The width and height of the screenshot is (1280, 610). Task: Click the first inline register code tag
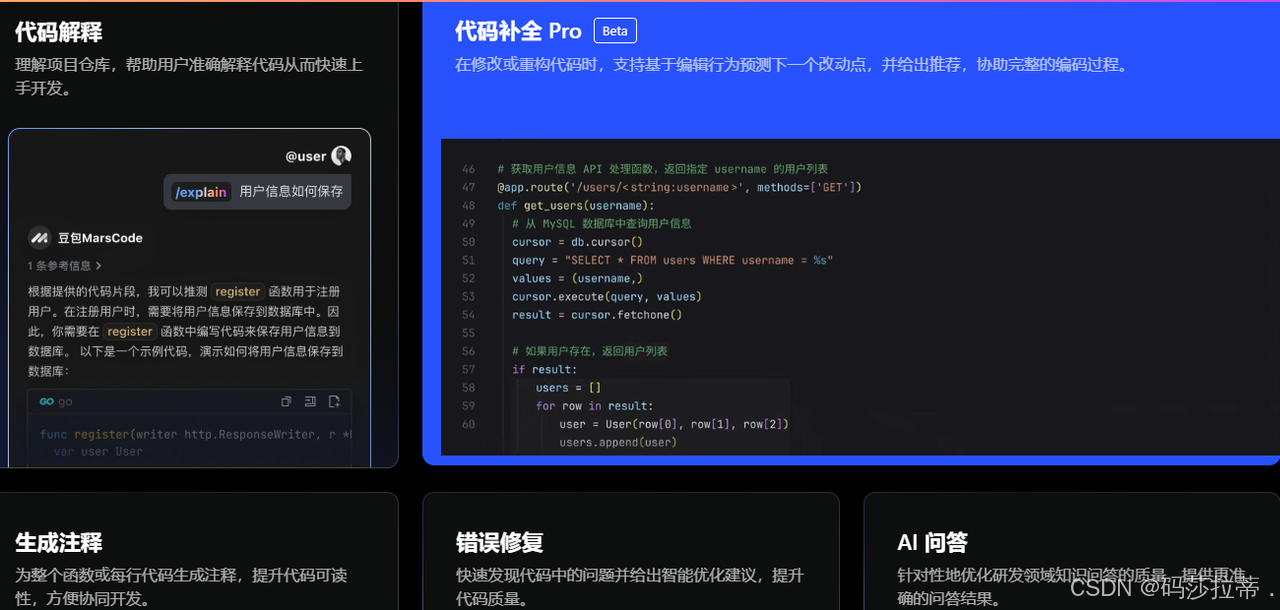[x=238, y=291]
